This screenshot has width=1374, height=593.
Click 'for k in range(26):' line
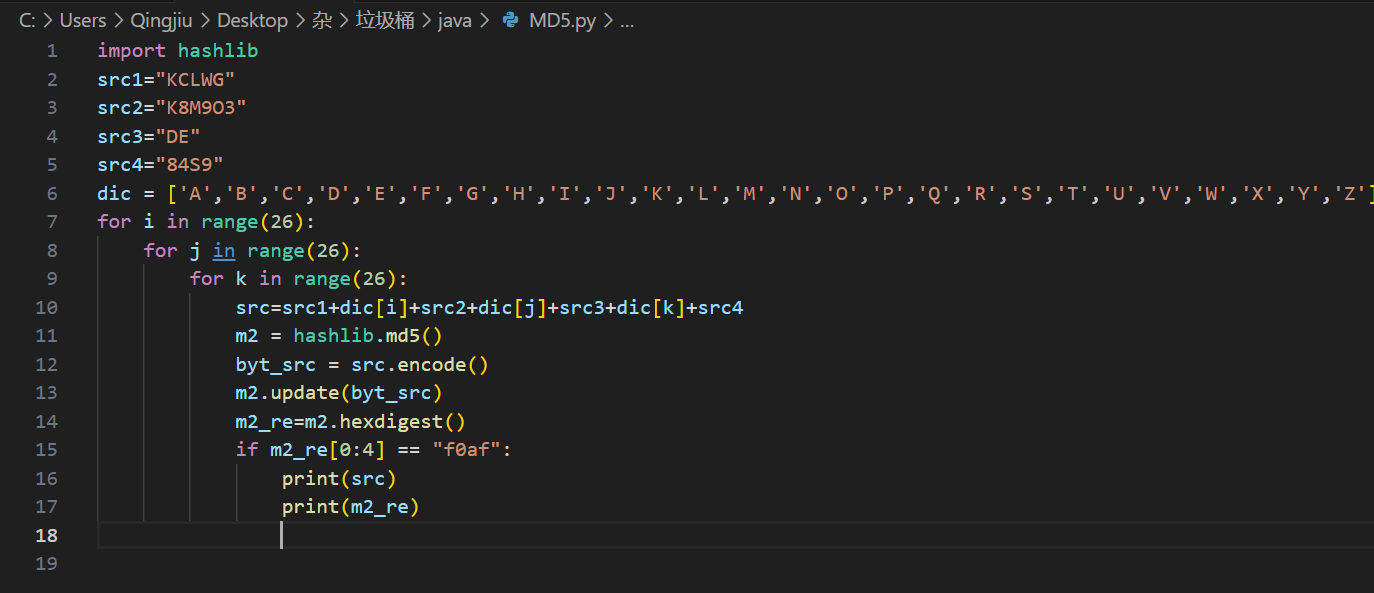tap(299, 278)
